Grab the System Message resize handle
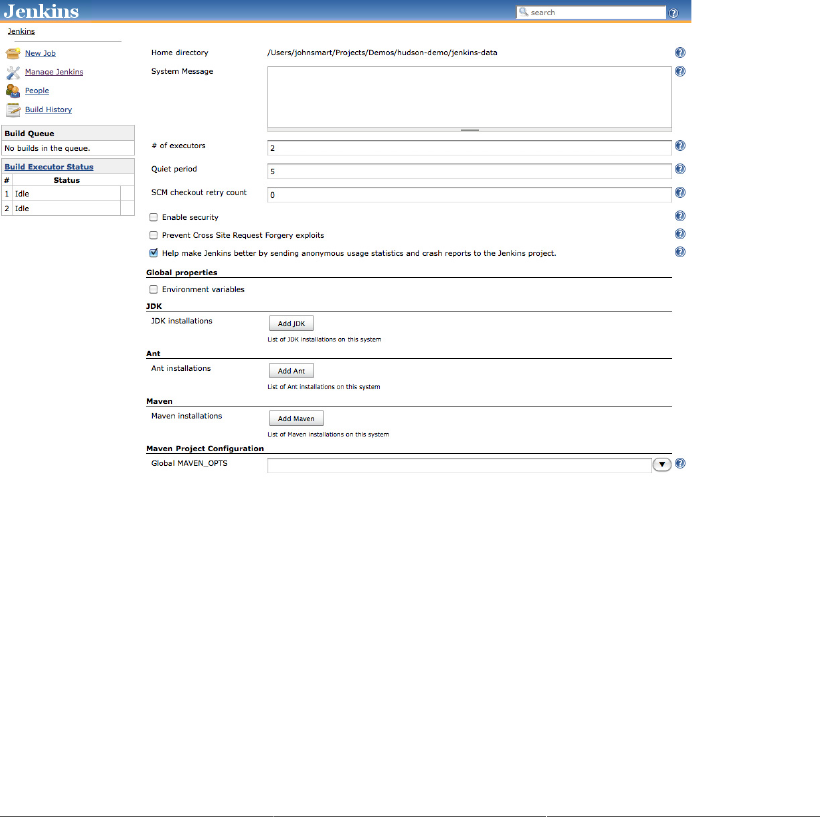Screen dimensions: 820x817 click(x=470, y=130)
